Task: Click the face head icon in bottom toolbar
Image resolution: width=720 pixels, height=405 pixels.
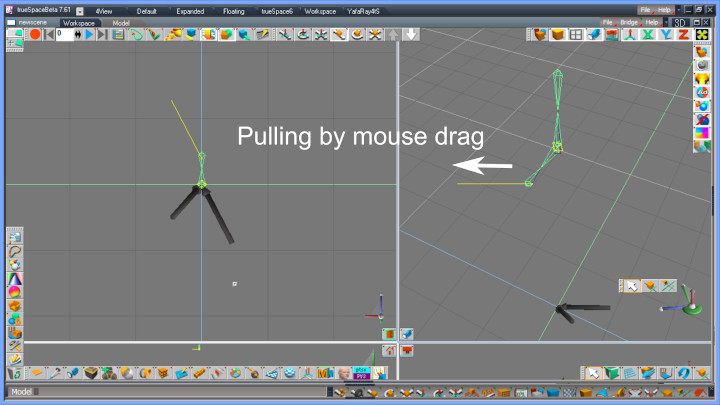Action: coord(343,373)
